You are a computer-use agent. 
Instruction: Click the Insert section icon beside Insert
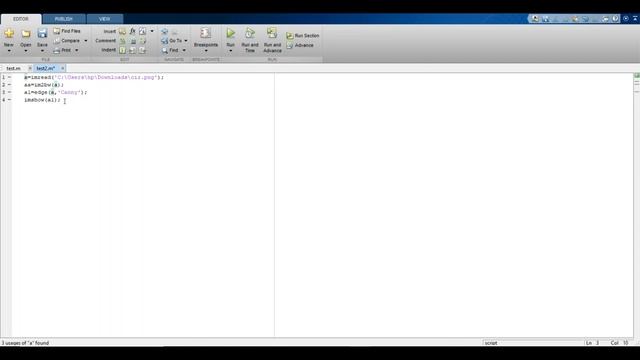click(x=122, y=31)
